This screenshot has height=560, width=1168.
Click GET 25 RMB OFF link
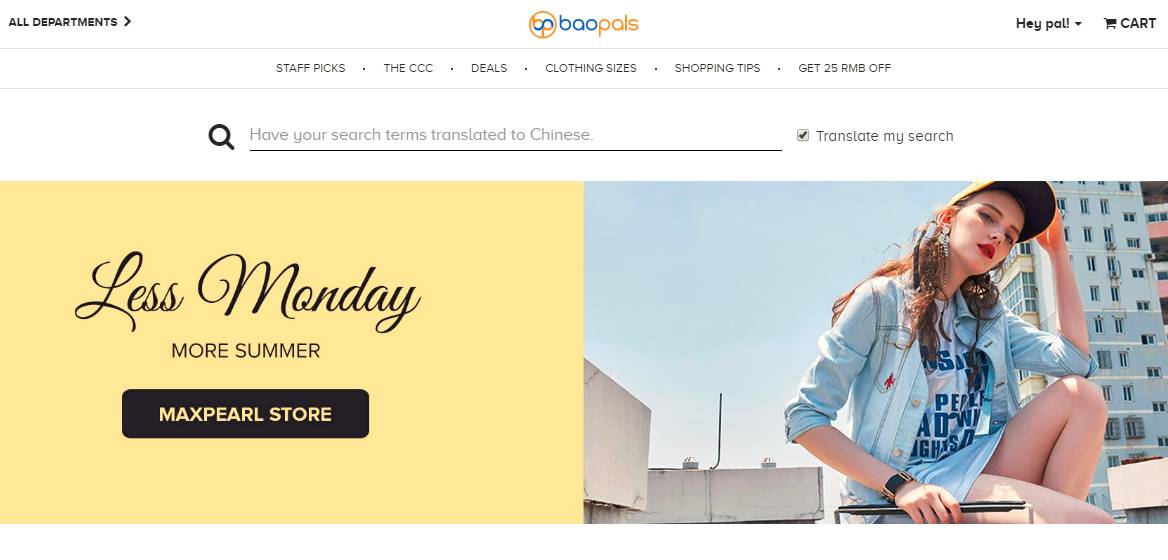[x=845, y=68]
